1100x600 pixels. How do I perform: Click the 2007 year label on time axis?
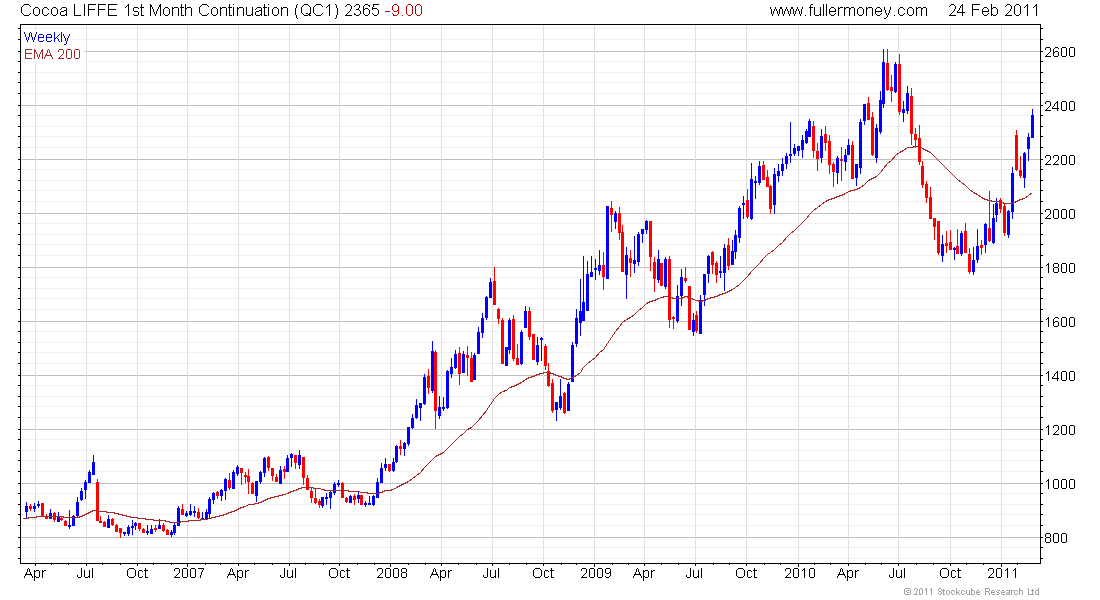[x=188, y=573]
